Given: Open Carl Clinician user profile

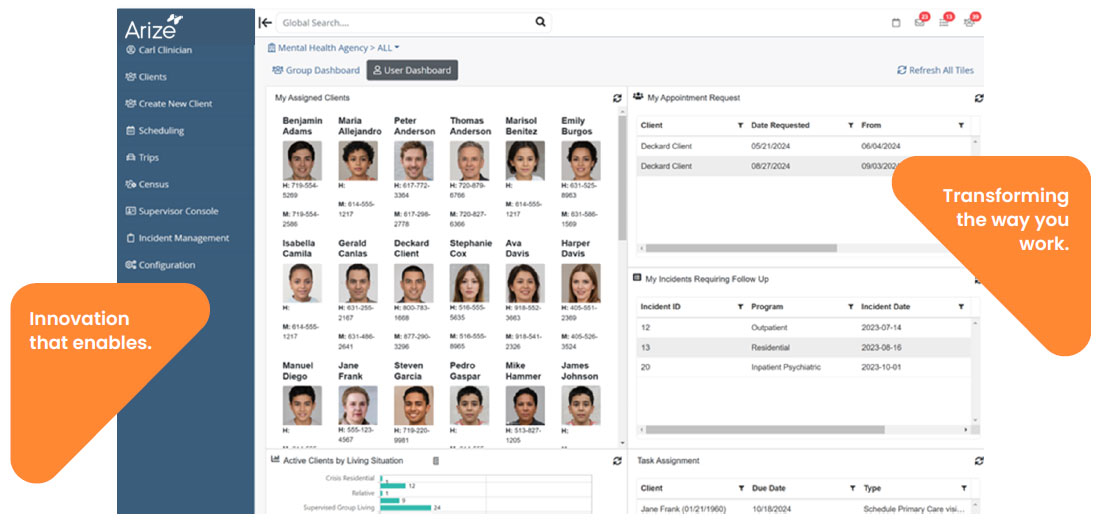Looking at the screenshot, I should point(158,50).
